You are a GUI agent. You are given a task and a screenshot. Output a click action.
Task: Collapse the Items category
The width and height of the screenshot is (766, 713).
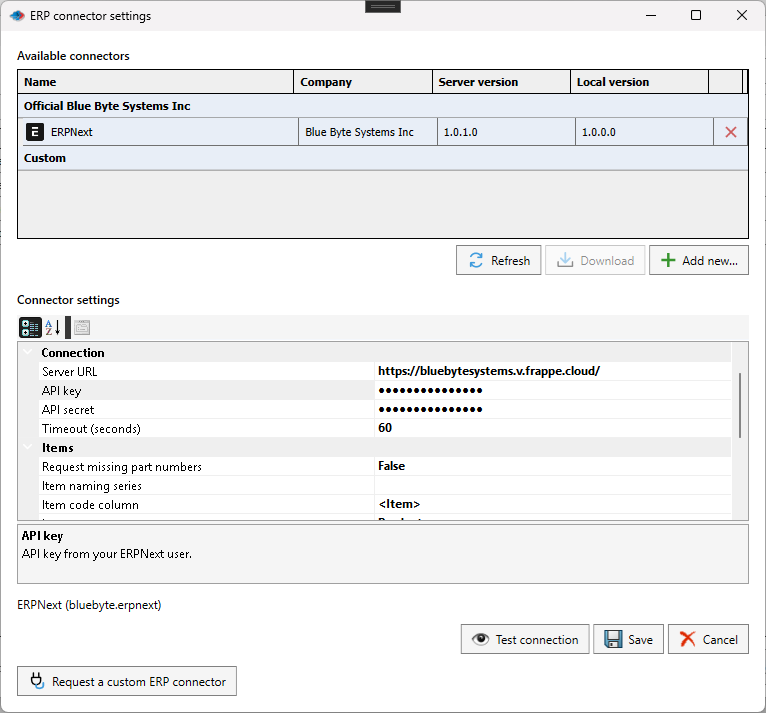28,448
